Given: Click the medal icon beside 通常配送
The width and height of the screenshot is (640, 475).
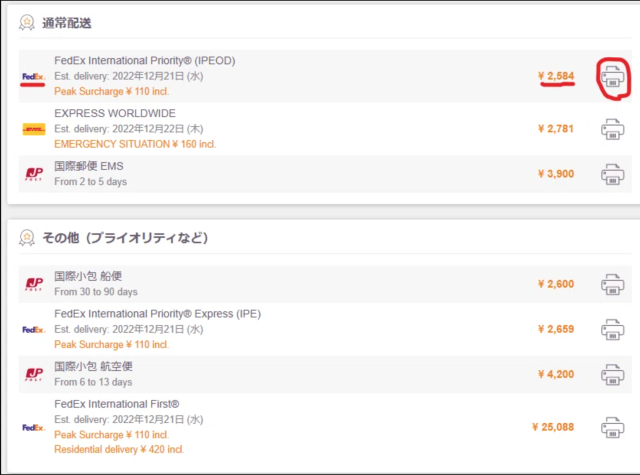Looking at the screenshot, I should (27, 22).
